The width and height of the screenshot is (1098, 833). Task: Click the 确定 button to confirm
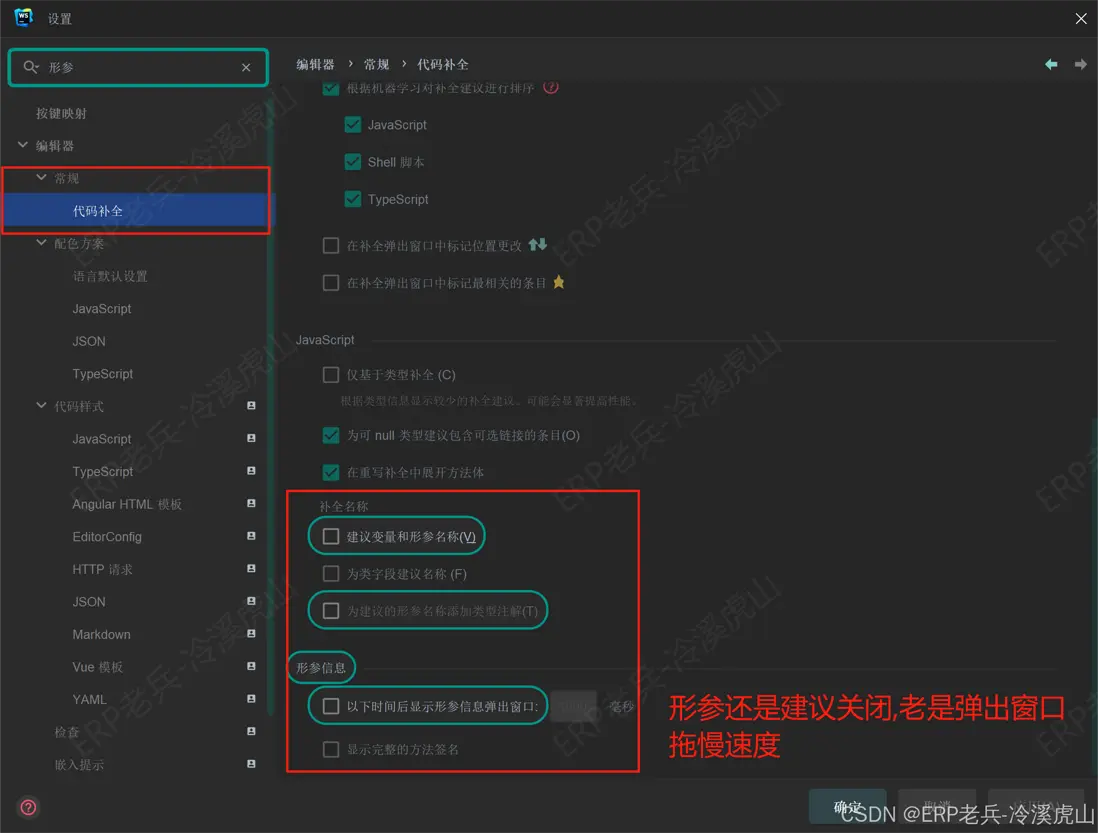click(x=847, y=806)
